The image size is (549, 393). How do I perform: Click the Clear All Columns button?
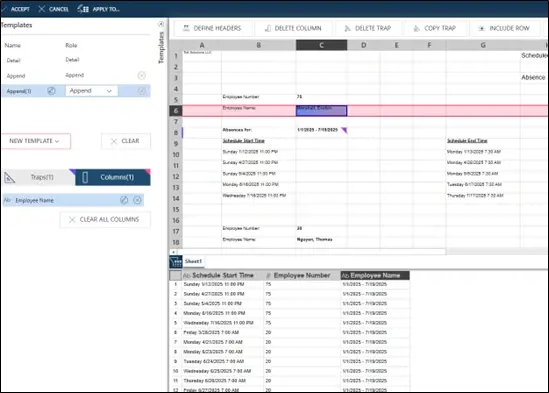105,220
